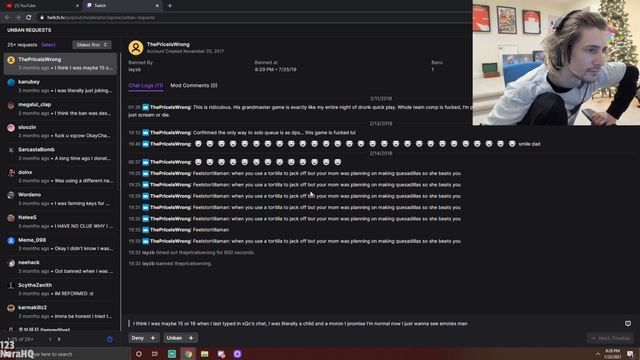Close the YouTube browser tab
Viewport: 640px width, 360px height.
coord(78,6)
